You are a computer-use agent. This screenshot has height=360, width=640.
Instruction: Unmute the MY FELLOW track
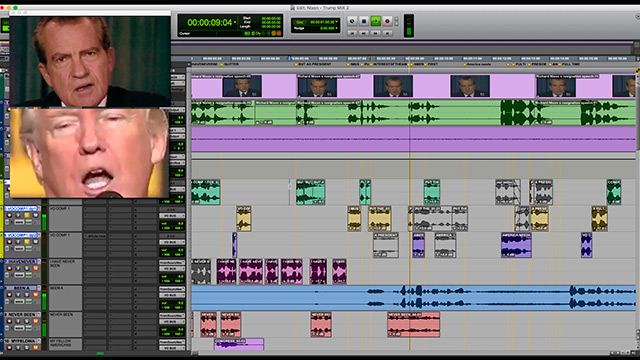[x=36, y=348]
